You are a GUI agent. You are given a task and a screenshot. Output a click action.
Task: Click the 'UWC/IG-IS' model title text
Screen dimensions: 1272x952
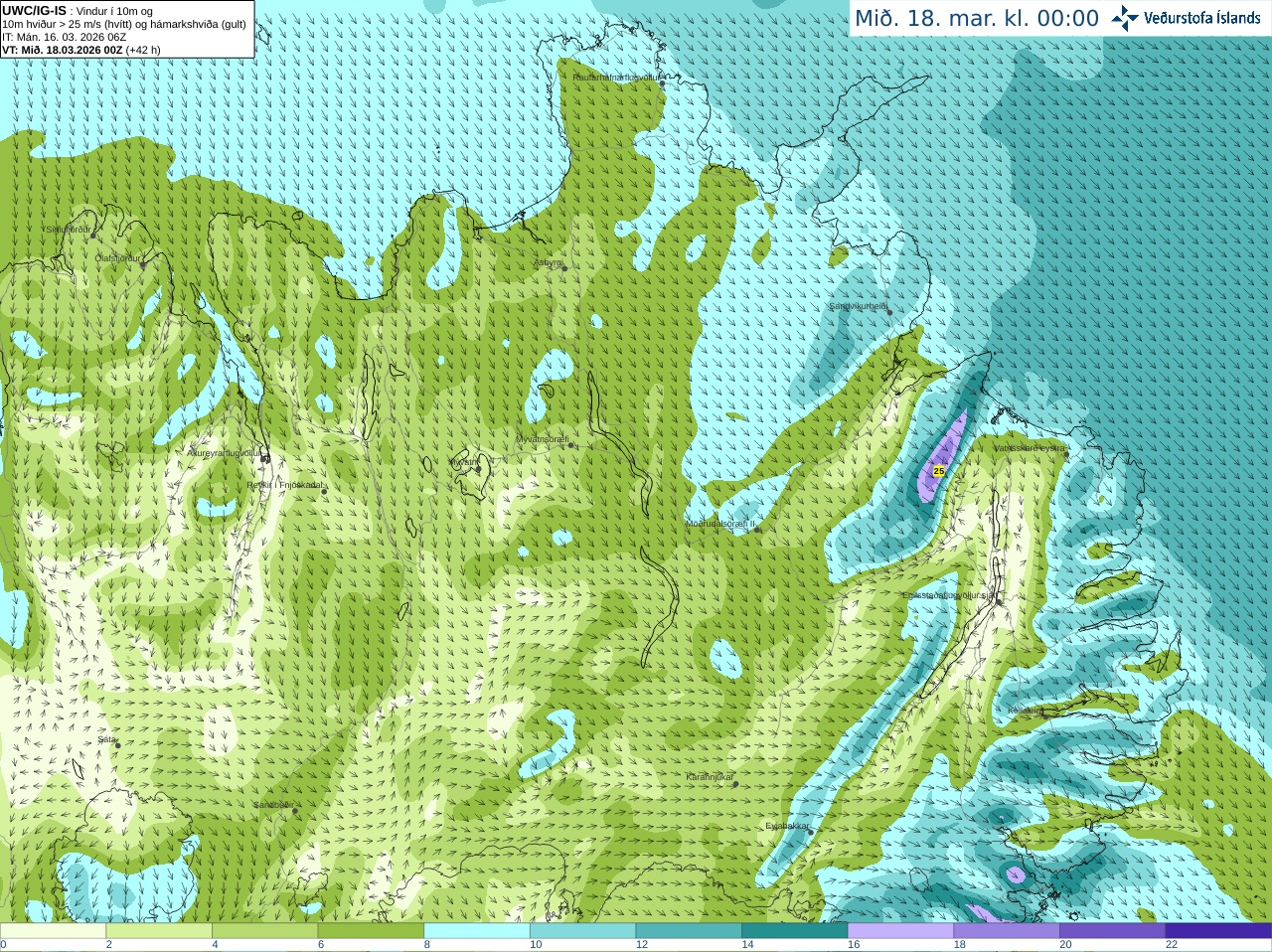tap(34, 10)
